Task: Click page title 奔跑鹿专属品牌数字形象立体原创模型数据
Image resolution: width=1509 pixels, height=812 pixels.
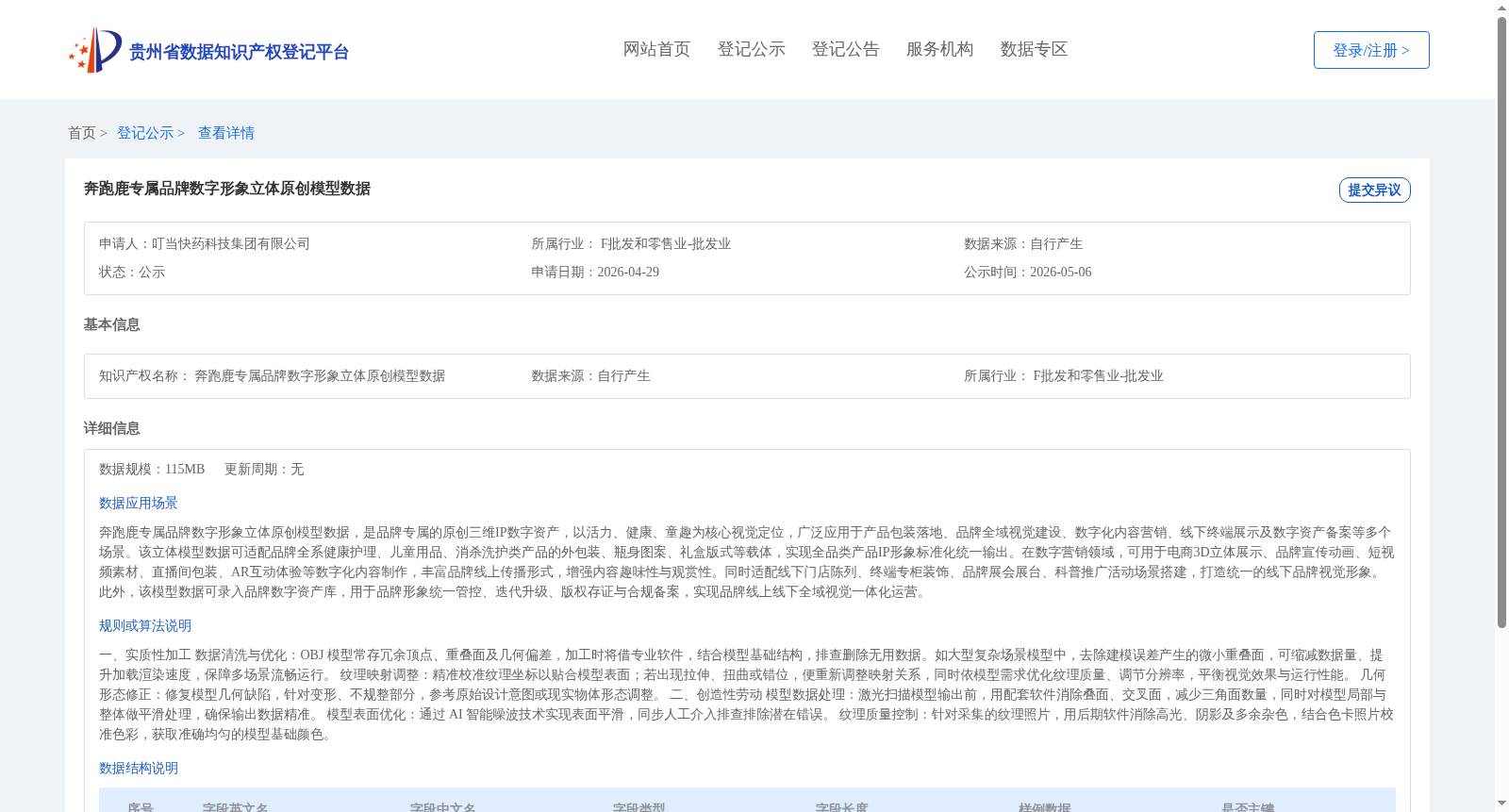Action: pos(227,189)
